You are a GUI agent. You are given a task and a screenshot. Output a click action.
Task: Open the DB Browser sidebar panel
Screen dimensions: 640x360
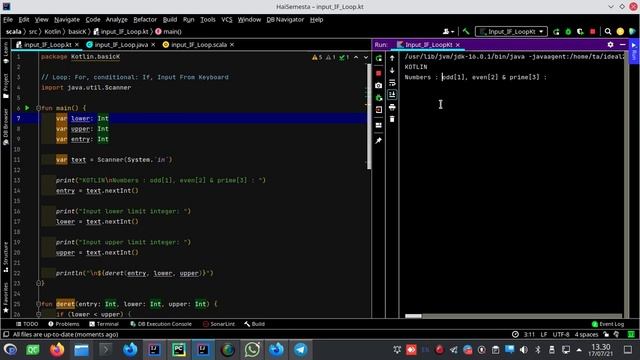6,127
